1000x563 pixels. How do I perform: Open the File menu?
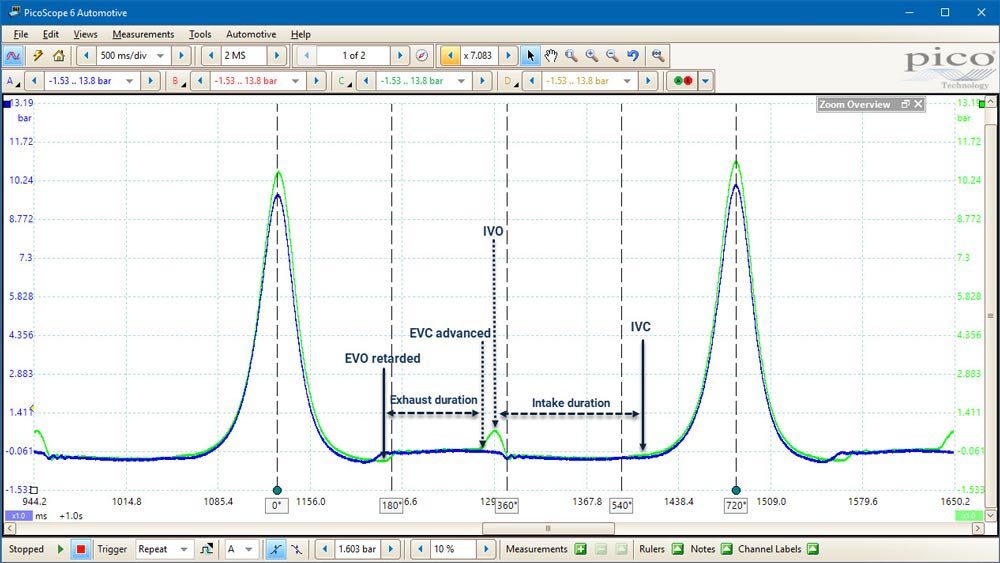pos(20,34)
